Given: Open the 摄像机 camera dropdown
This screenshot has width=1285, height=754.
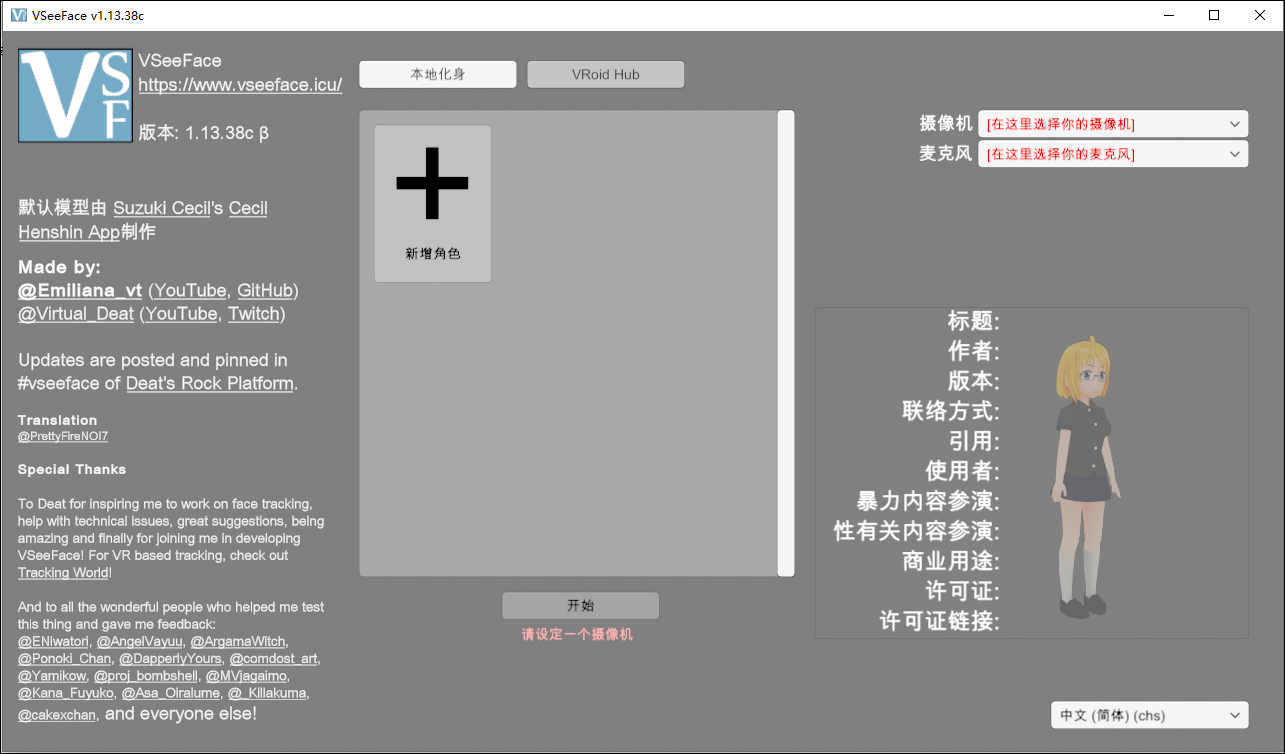Looking at the screenshot, I should [1113, 124].
